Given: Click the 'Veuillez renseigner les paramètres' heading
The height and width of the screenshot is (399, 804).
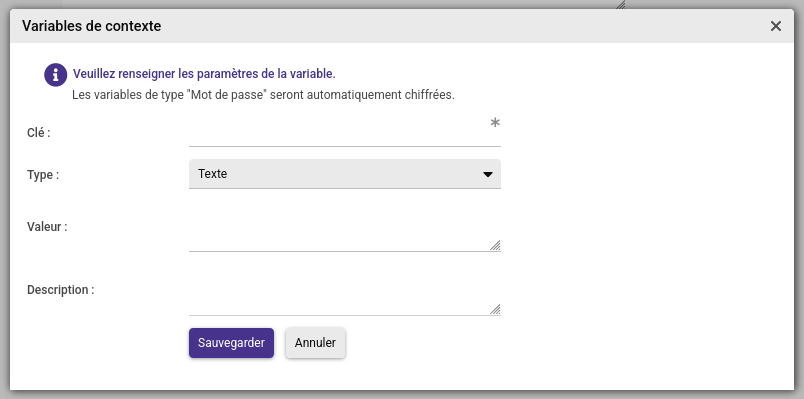Looking at the screenshot, I should pos(204,74).
